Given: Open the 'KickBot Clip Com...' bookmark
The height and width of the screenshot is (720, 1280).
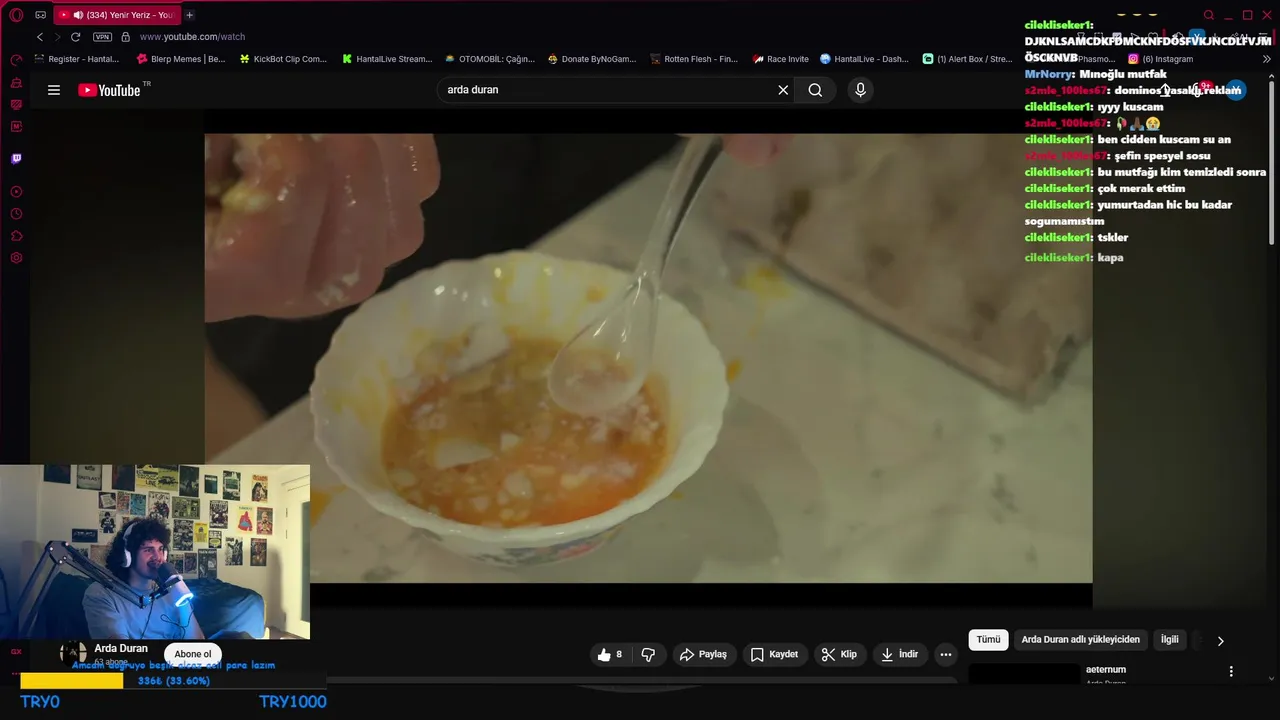Looking at the screenshot, I should [283, 59].
